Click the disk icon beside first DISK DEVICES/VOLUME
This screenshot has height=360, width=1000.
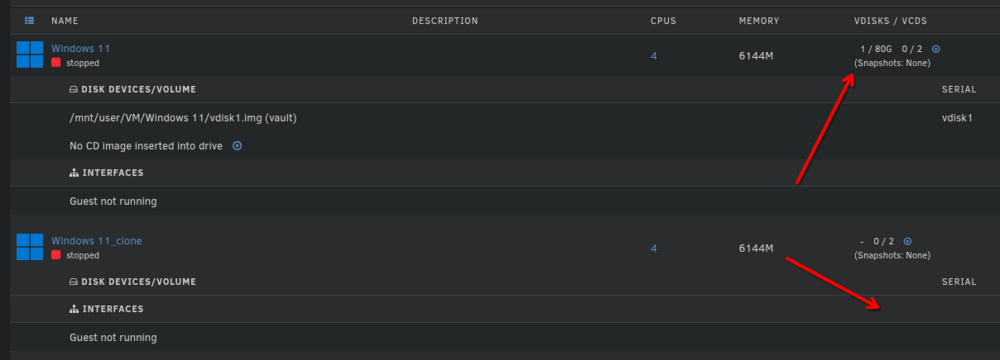(73, 89)
